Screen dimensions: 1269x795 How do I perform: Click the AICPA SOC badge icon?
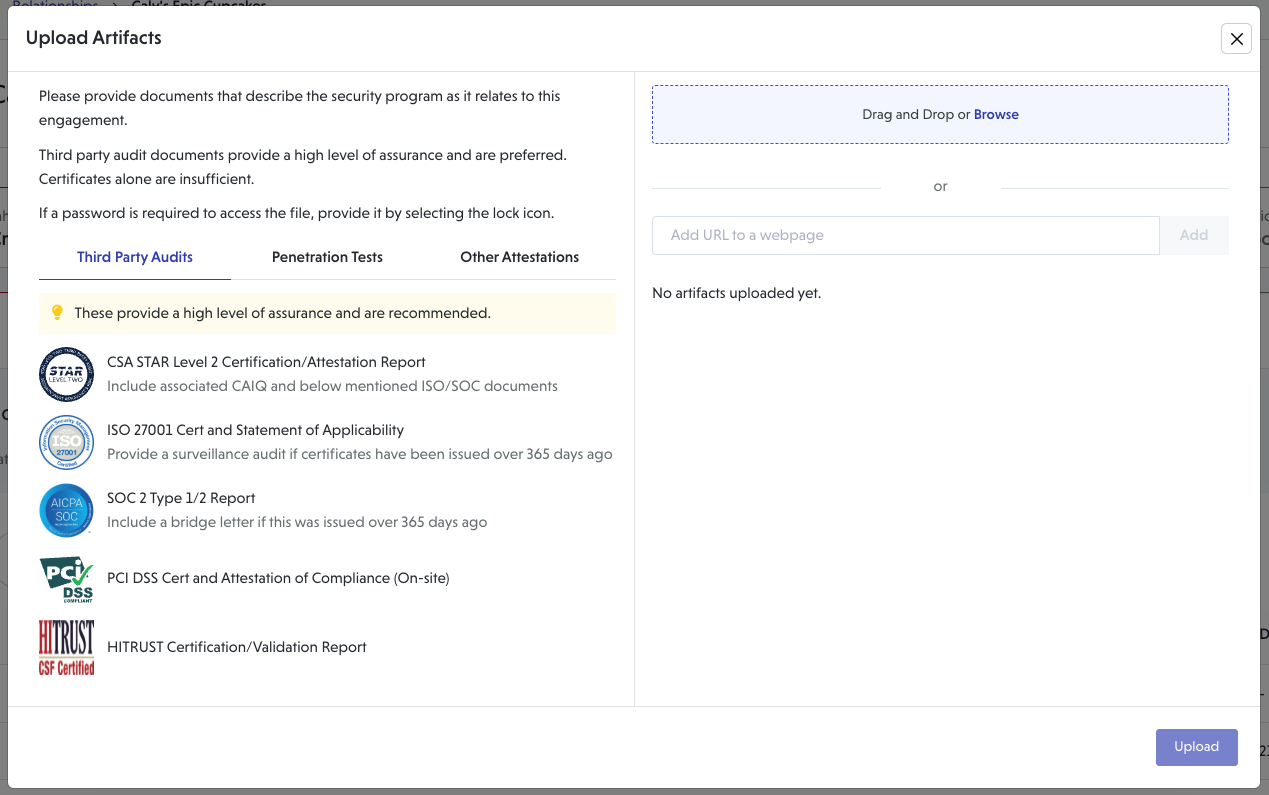coord(66,510)
